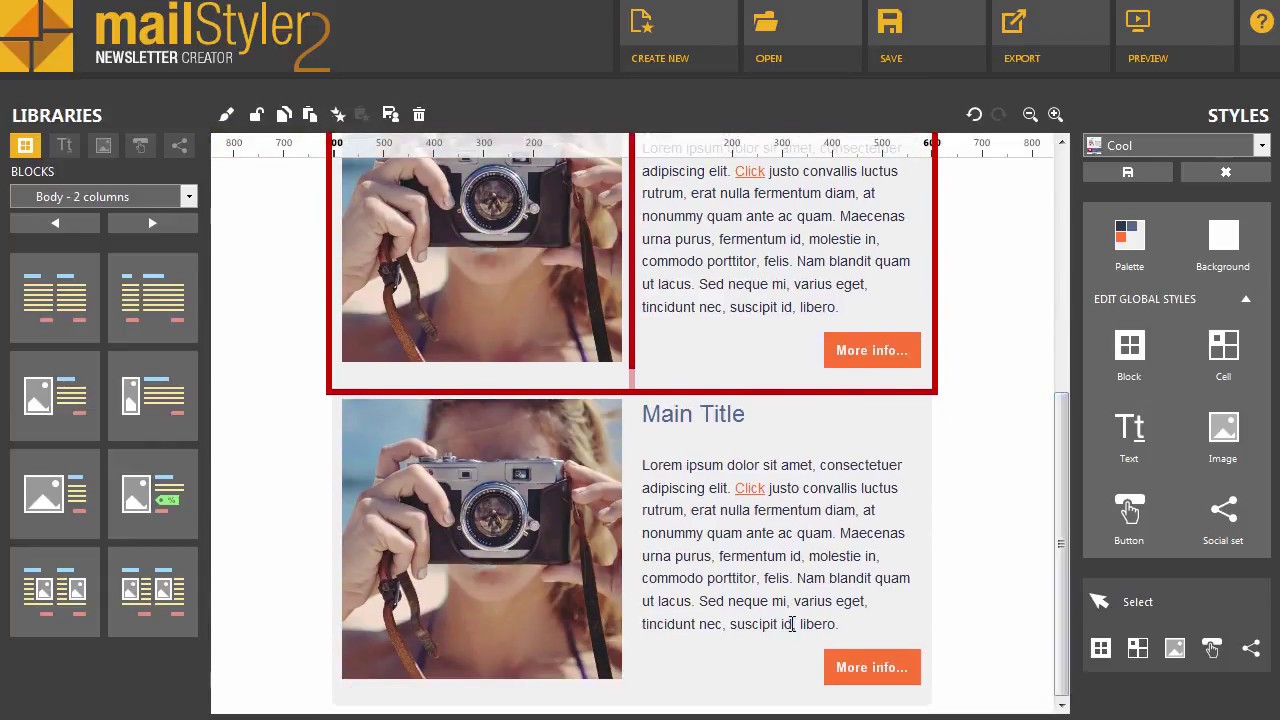1280x720 pixels.
Task: Switch to the Social library tab icon
Action: point(179,145)
